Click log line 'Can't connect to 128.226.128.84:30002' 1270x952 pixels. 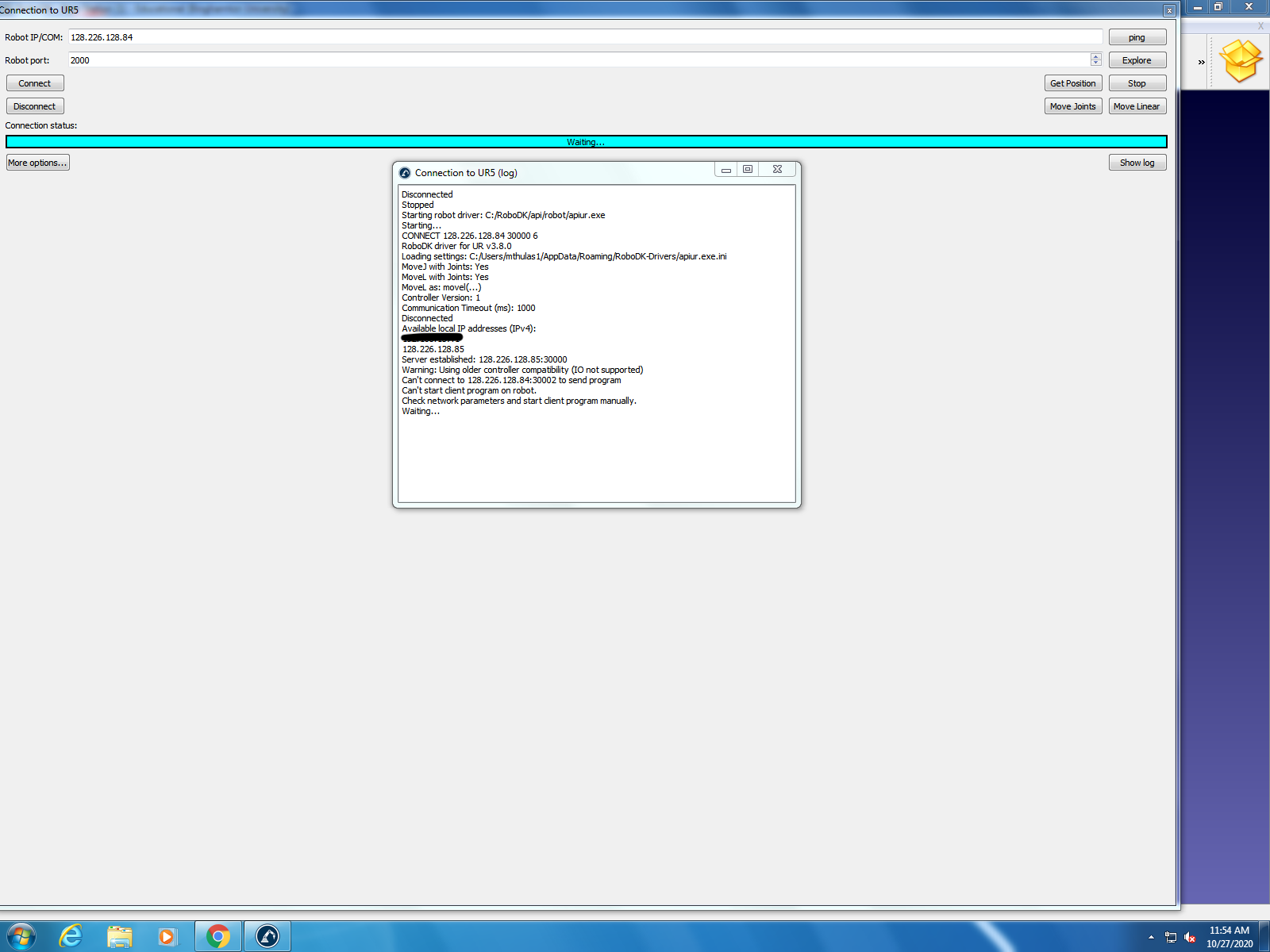coord(511,380)
